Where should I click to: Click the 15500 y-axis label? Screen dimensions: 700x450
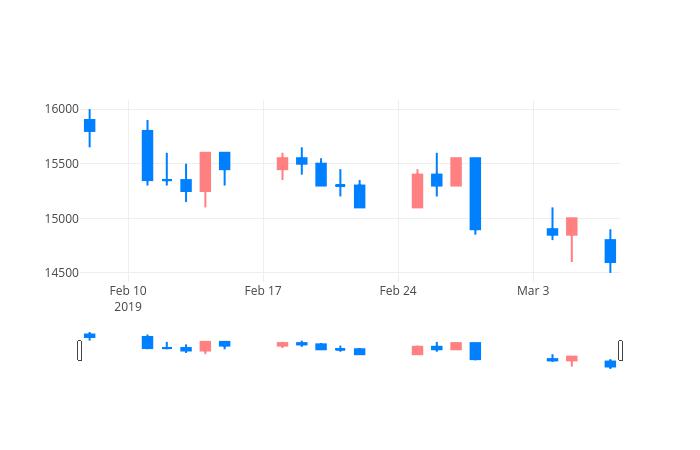click(x=62, y=164)
